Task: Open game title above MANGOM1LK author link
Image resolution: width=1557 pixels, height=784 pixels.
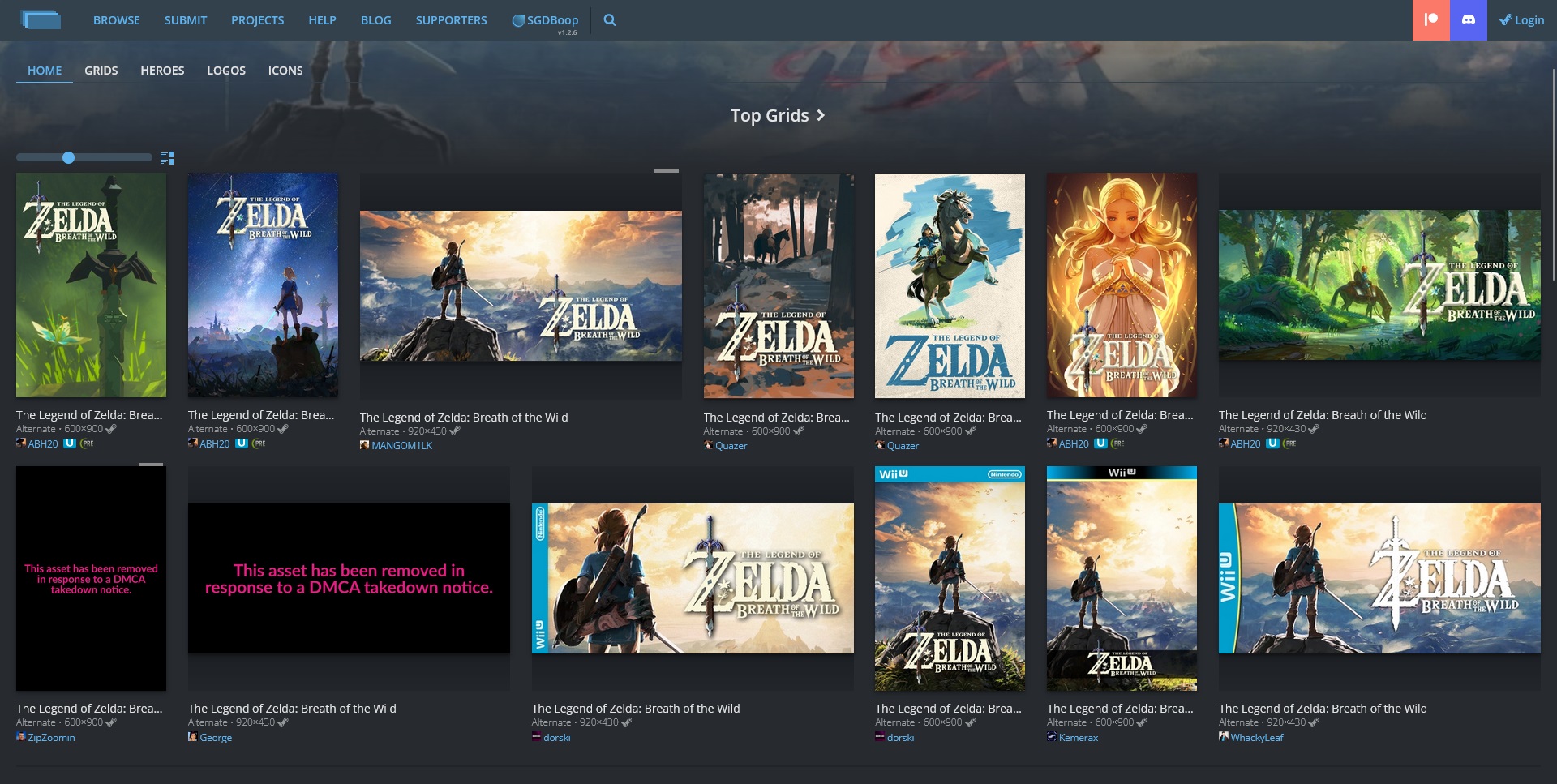Action: click(464, 418)
